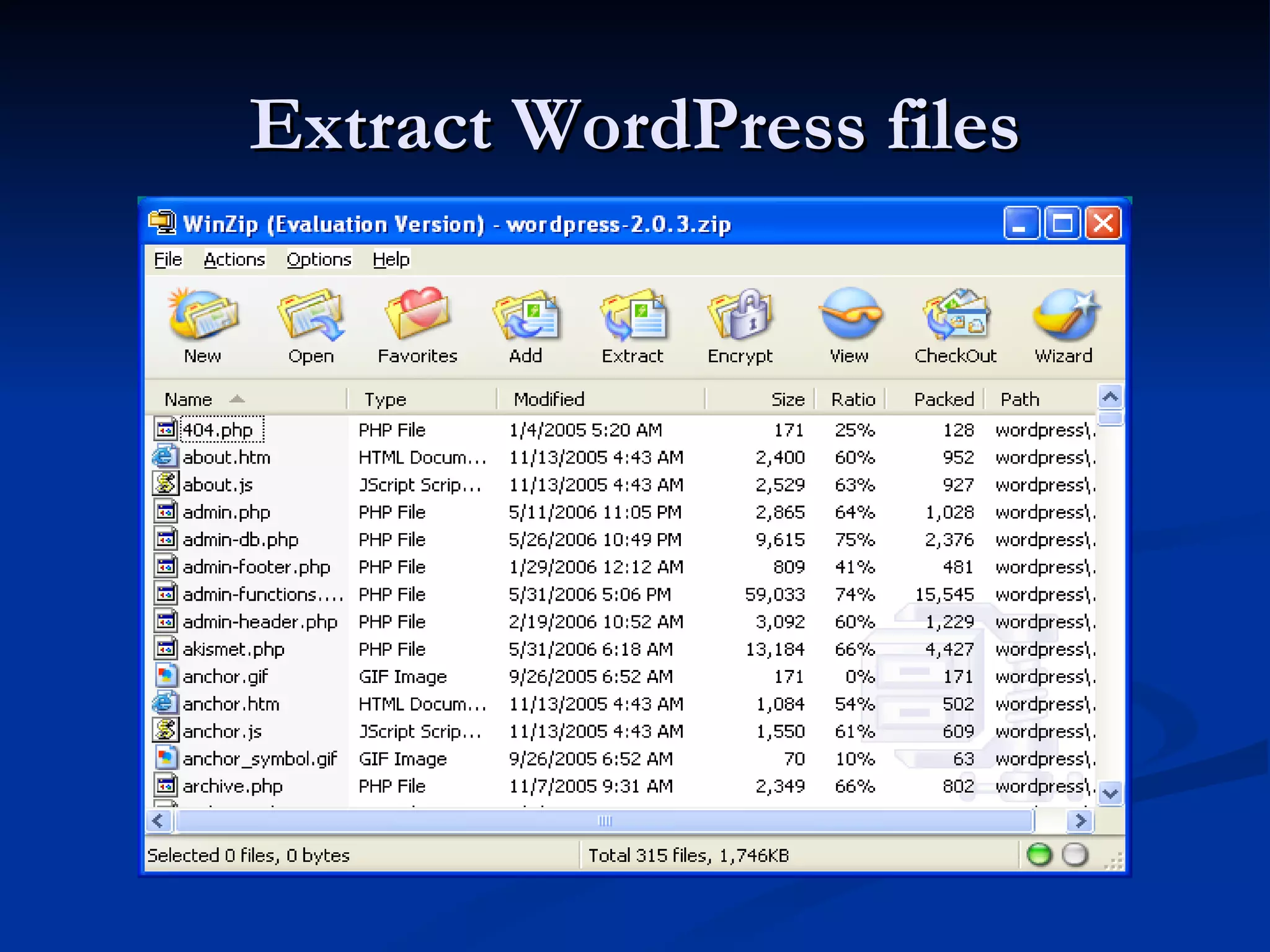Select the akismet.php file name
This screenshot has width=1270, height=952.
(234, 649)
